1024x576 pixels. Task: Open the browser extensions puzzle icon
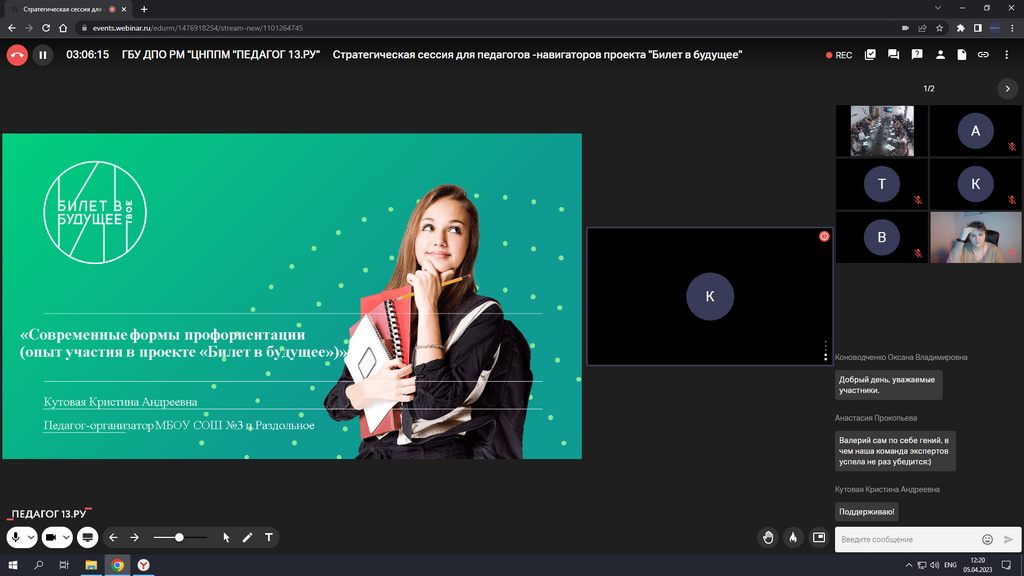tap(961, 28)
